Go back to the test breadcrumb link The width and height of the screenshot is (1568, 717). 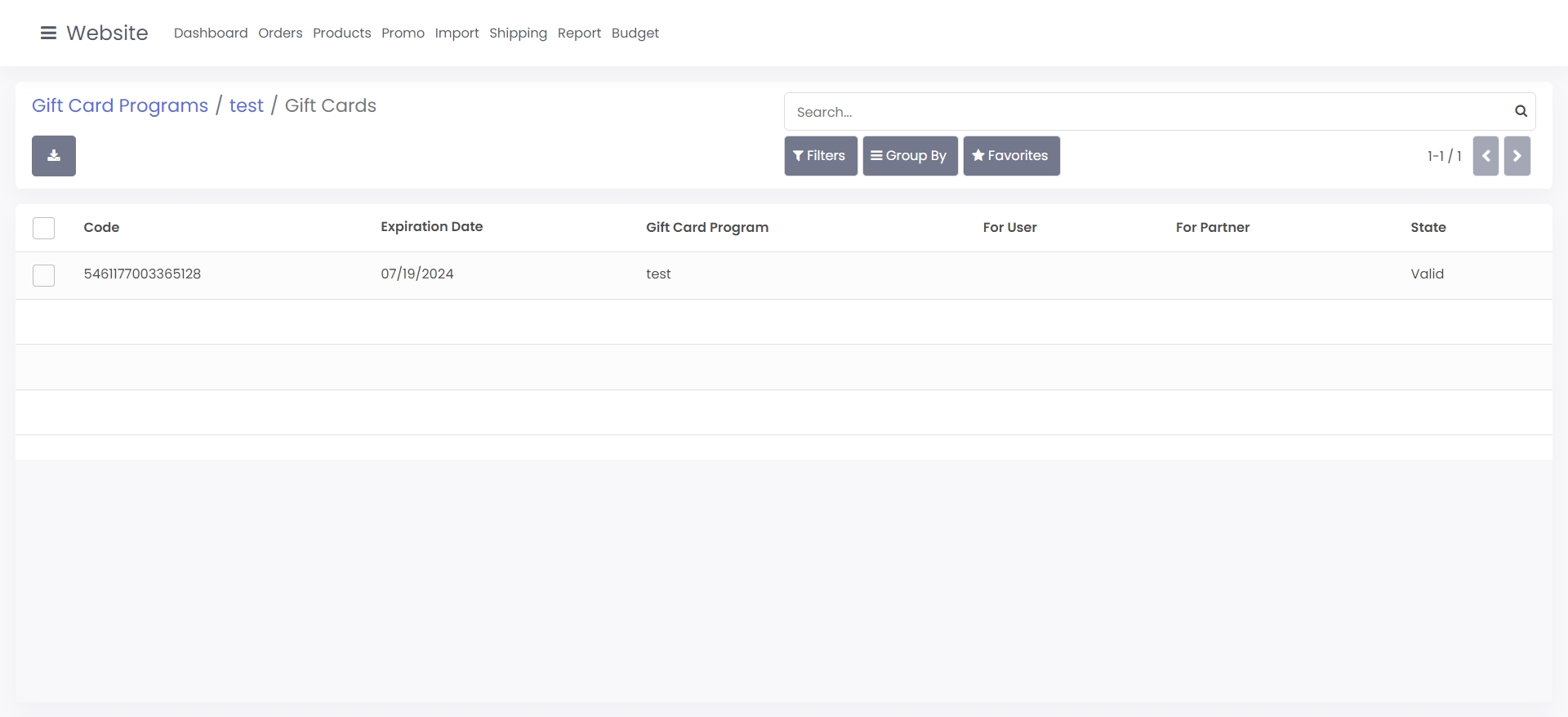[x=246, y=105]
